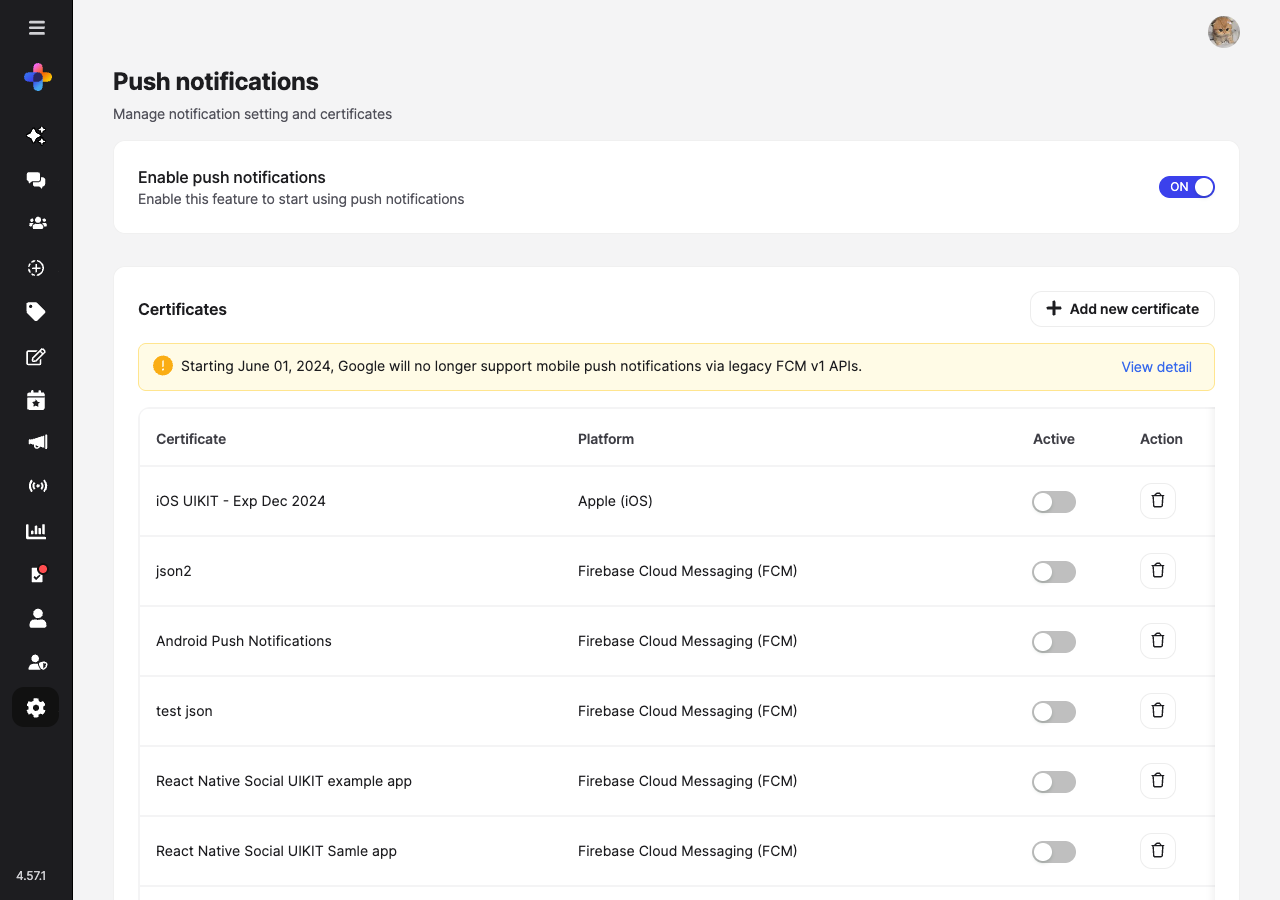The image size is (1280, 900).
Task: Toggle the Android Push Notifications certificate active
Action: click(x=1053, y=641)
